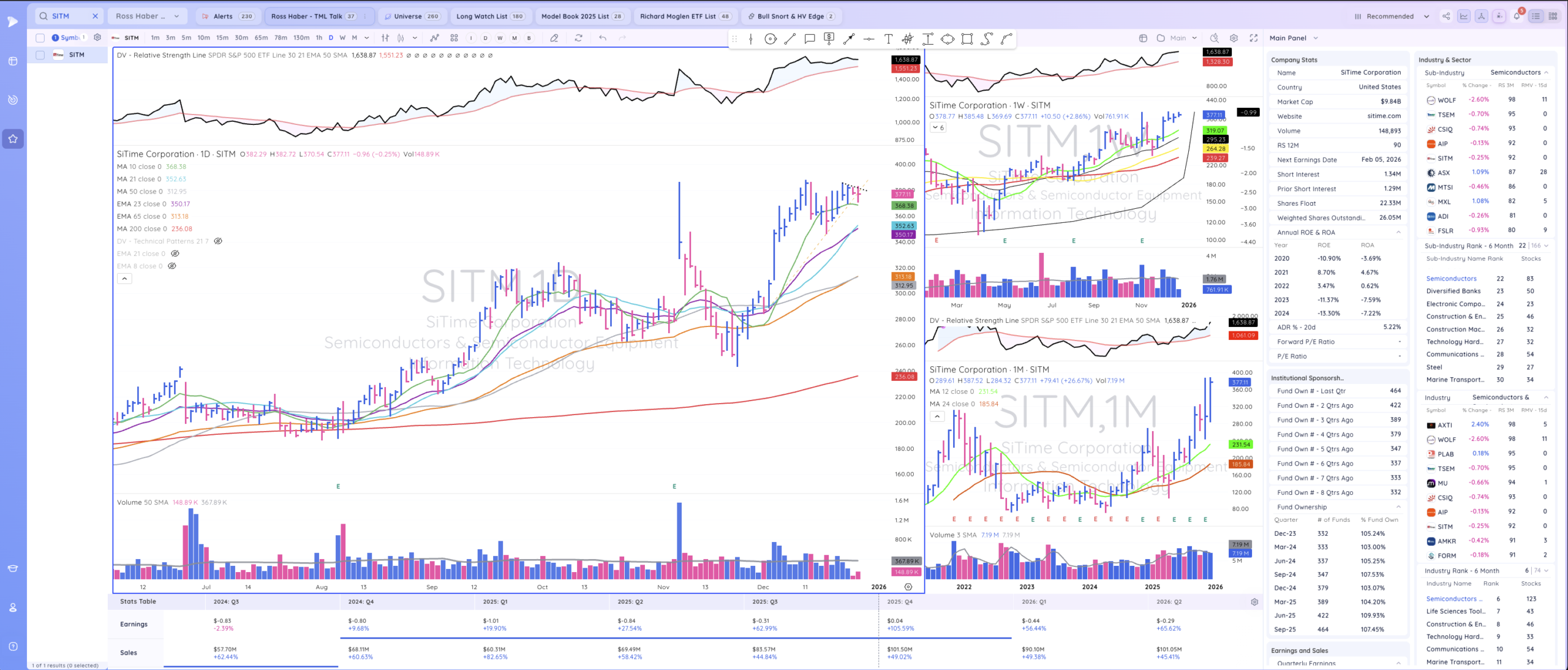Collapse the Annual ROE & ROA section
The image size is (1568, 670).
coord(1398,232)
